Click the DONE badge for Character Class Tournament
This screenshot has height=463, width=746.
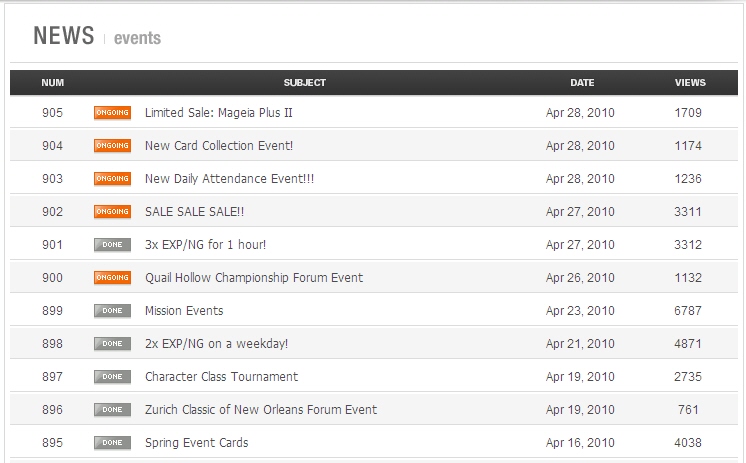[x=112, y=377]
